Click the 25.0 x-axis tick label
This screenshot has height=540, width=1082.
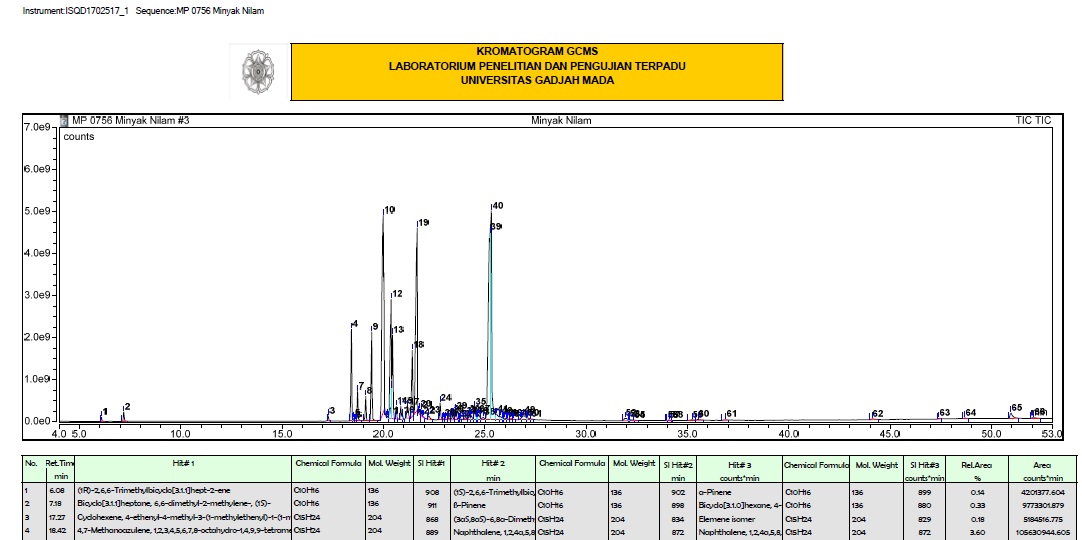(484, 434)
